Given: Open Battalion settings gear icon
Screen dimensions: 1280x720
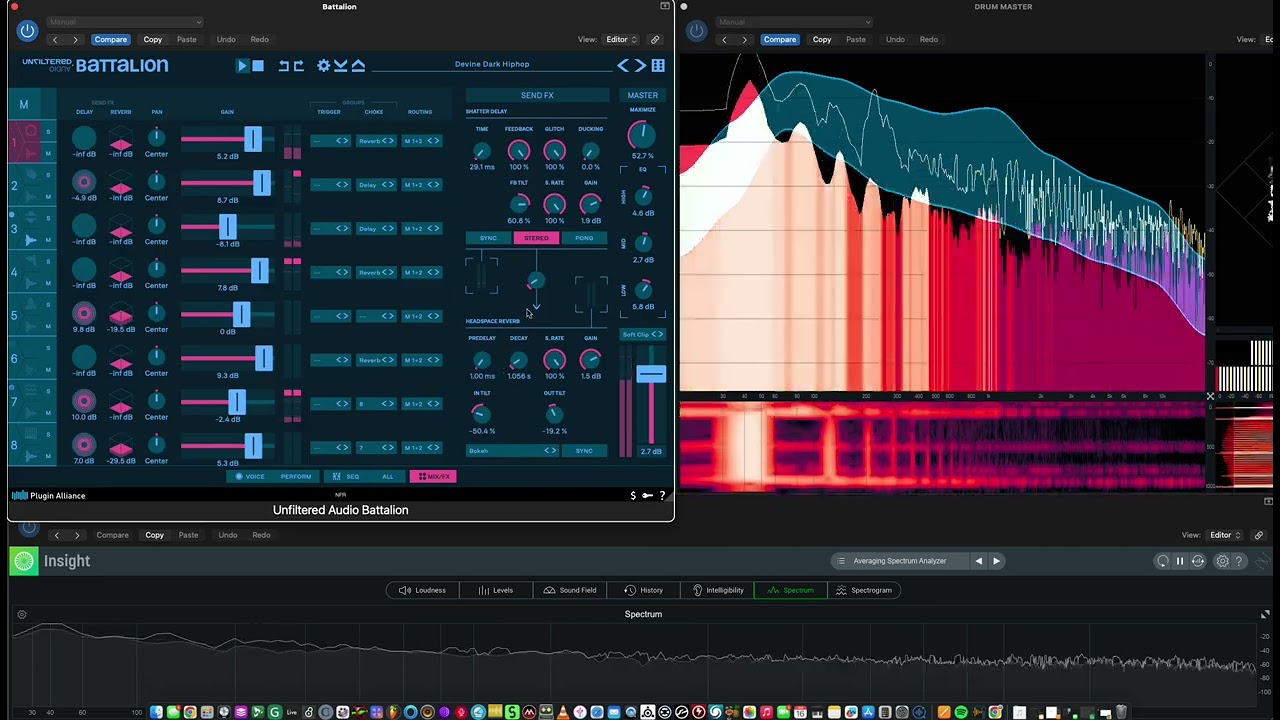Looking at the screenshot, I should pos(324,66).
